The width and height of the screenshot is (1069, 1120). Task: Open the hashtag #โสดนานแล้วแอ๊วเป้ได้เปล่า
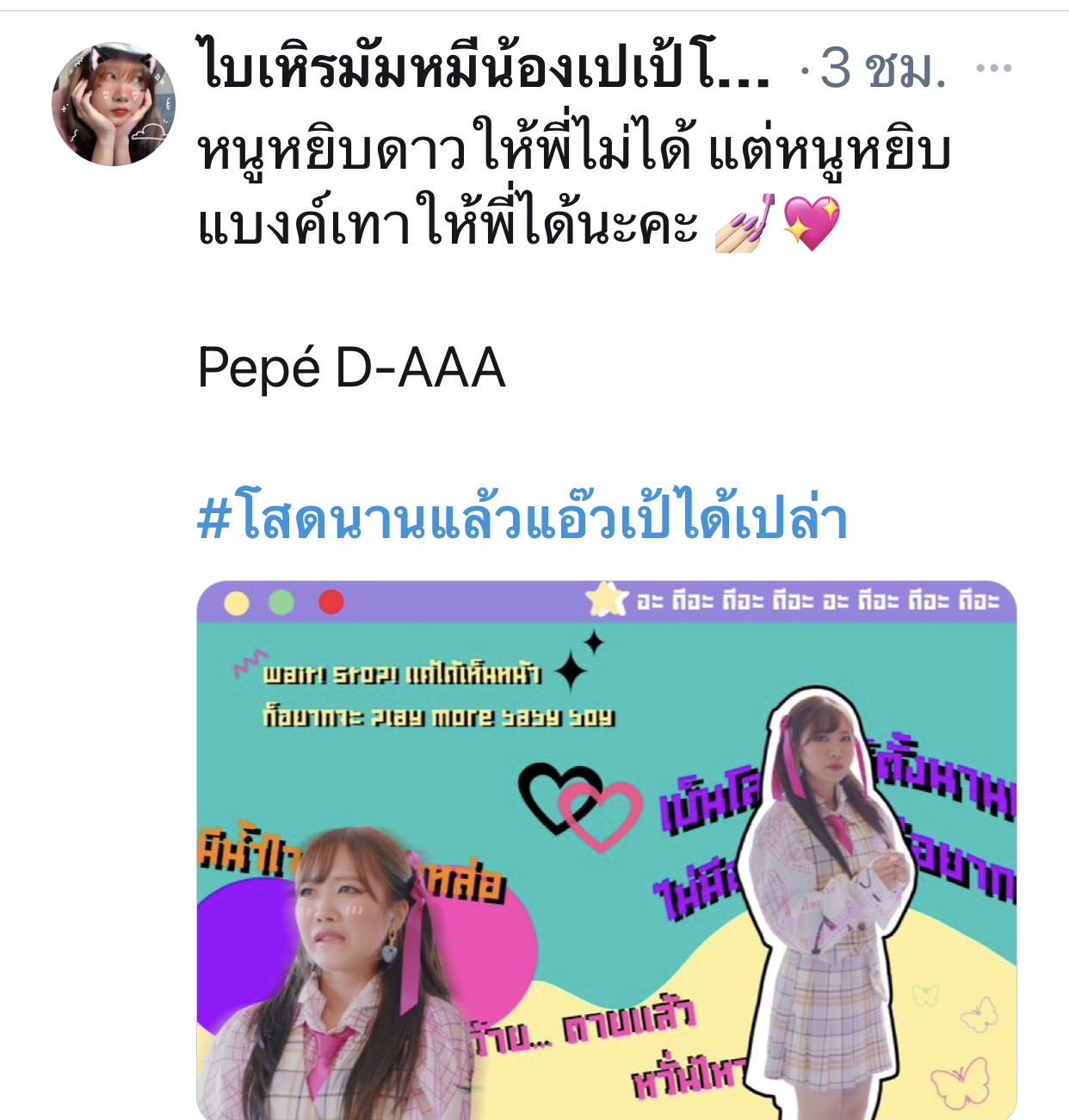pyautogui.click(x=523, y=517)
